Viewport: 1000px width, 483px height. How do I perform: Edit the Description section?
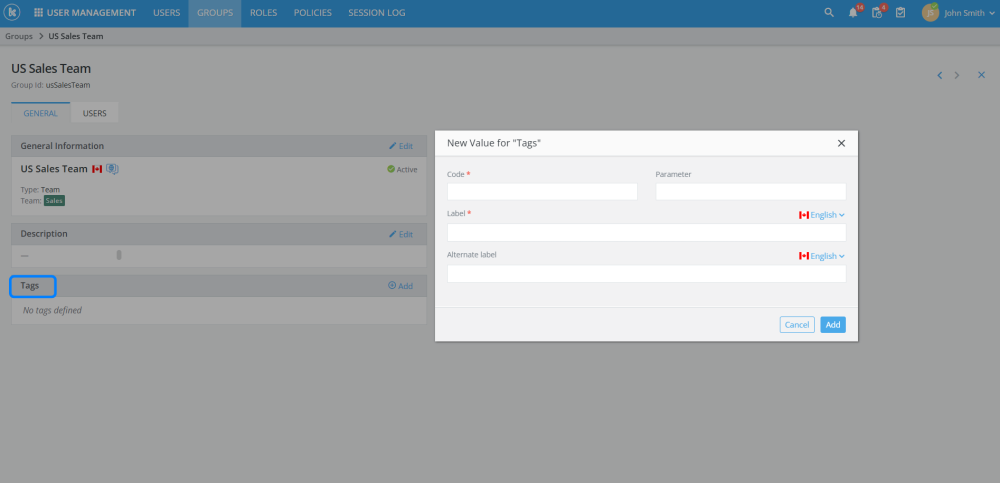tap(401, 234)
